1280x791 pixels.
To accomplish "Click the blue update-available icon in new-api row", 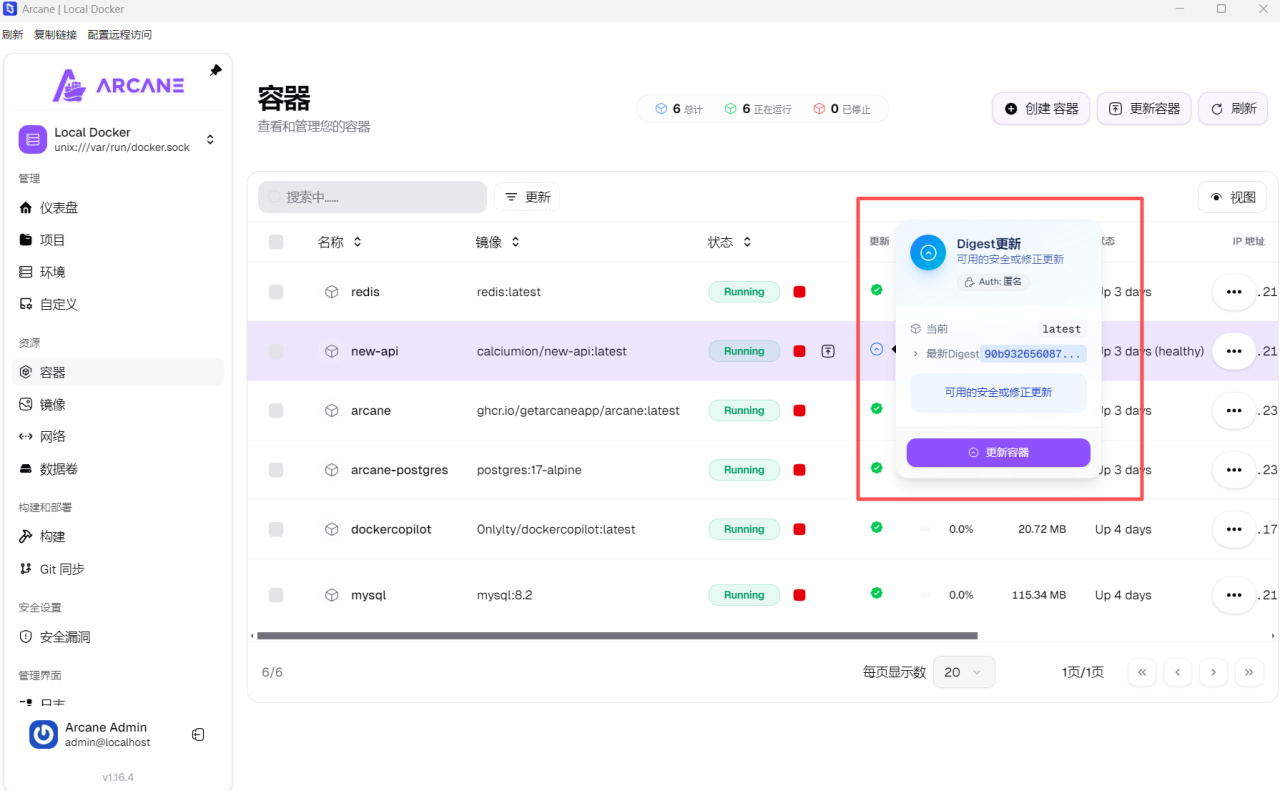I will [876, 349].
